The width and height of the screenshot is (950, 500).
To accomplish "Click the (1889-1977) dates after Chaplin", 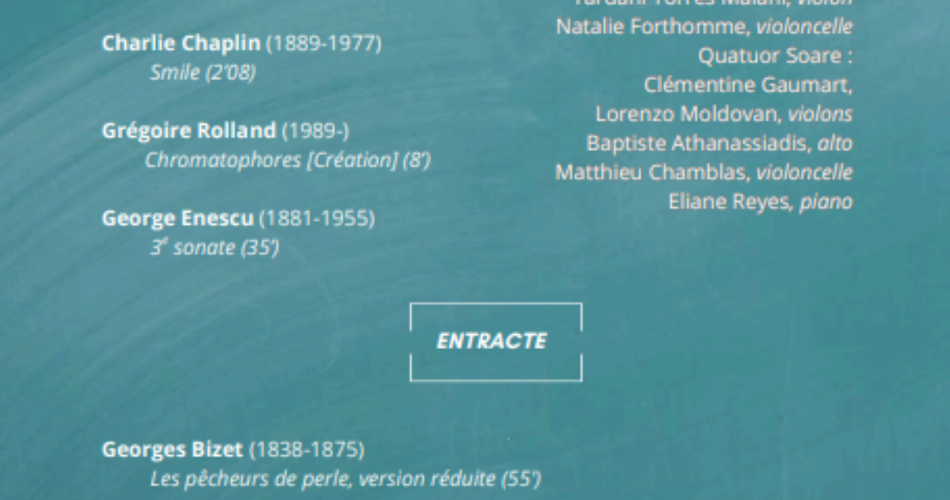I will 324,44.
